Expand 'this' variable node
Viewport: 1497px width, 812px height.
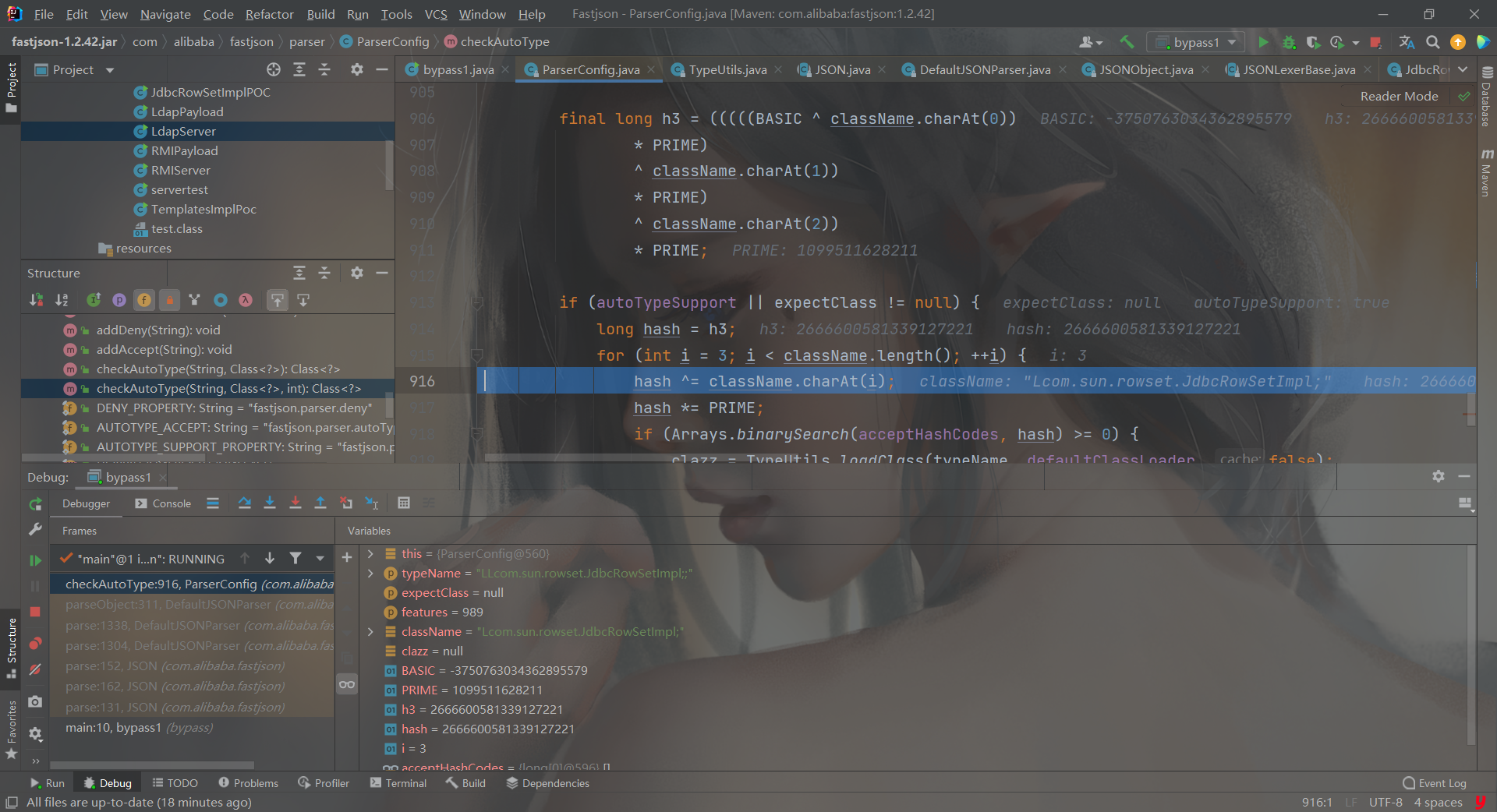[x=371, y=554]
